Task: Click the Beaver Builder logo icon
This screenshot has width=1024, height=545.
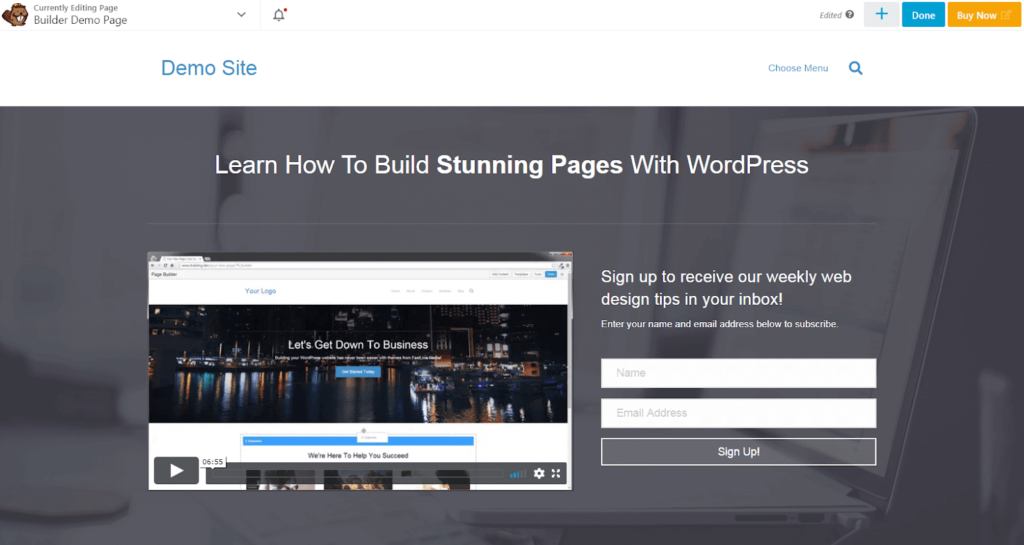Action: [x=16, y=15]
